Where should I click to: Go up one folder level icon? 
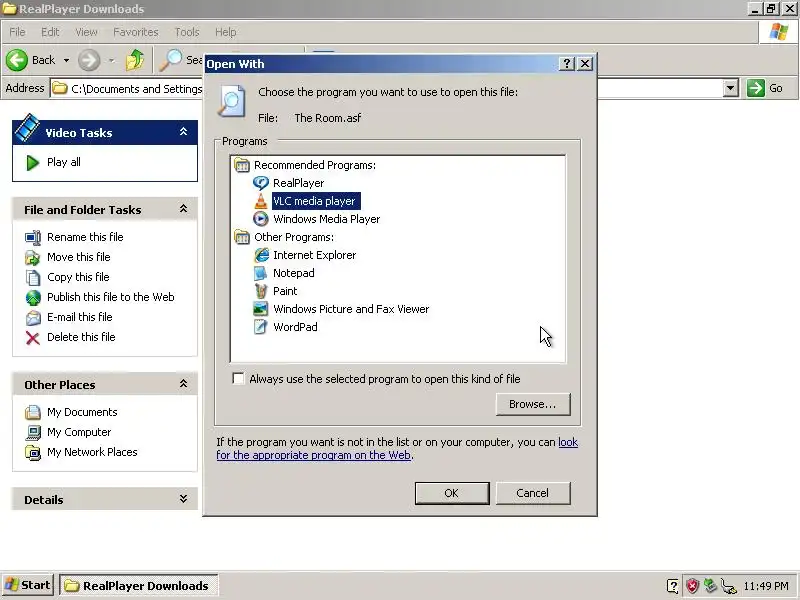[135, 60]
